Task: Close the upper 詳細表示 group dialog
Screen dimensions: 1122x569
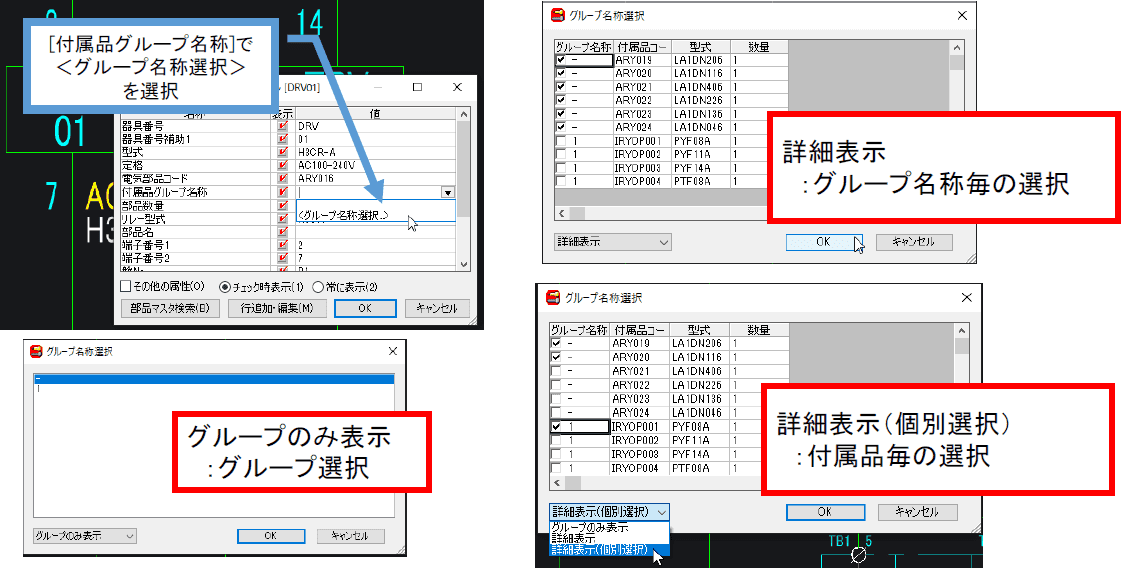Action: [962, 15]
